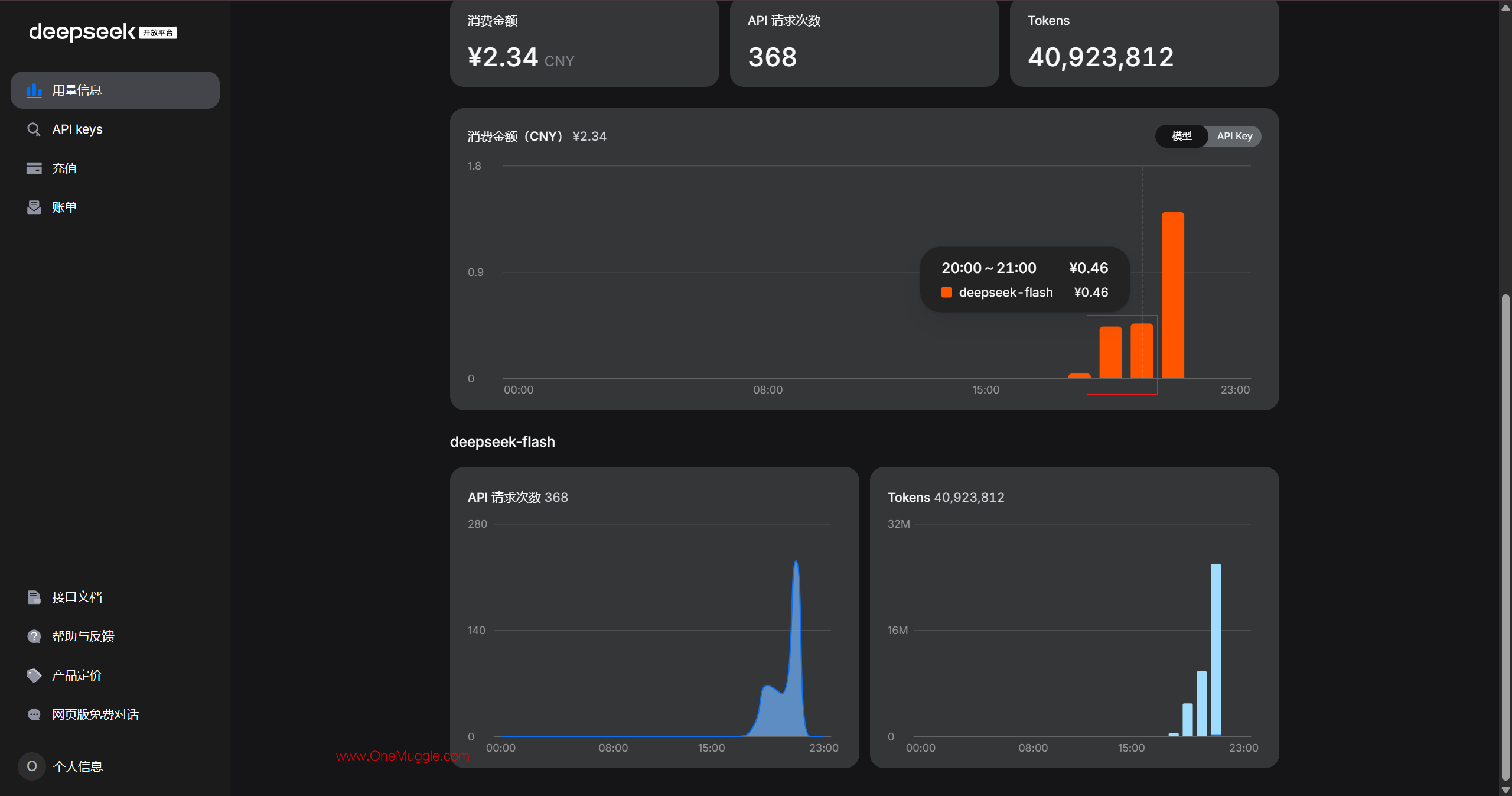Open 帮助与反馈 help and feedback
This screenshot has width=1512, height=796.
(x=115, y=636)
